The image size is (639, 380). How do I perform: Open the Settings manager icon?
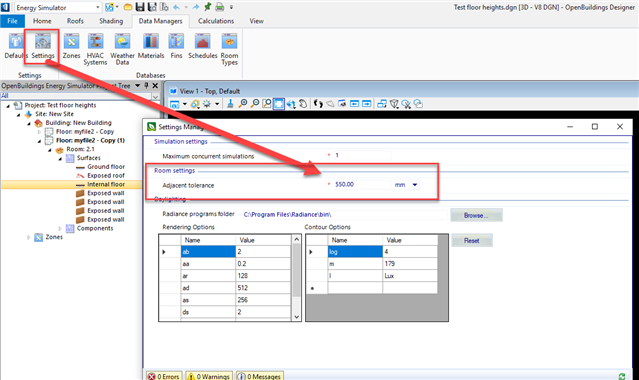pos(42,46)
